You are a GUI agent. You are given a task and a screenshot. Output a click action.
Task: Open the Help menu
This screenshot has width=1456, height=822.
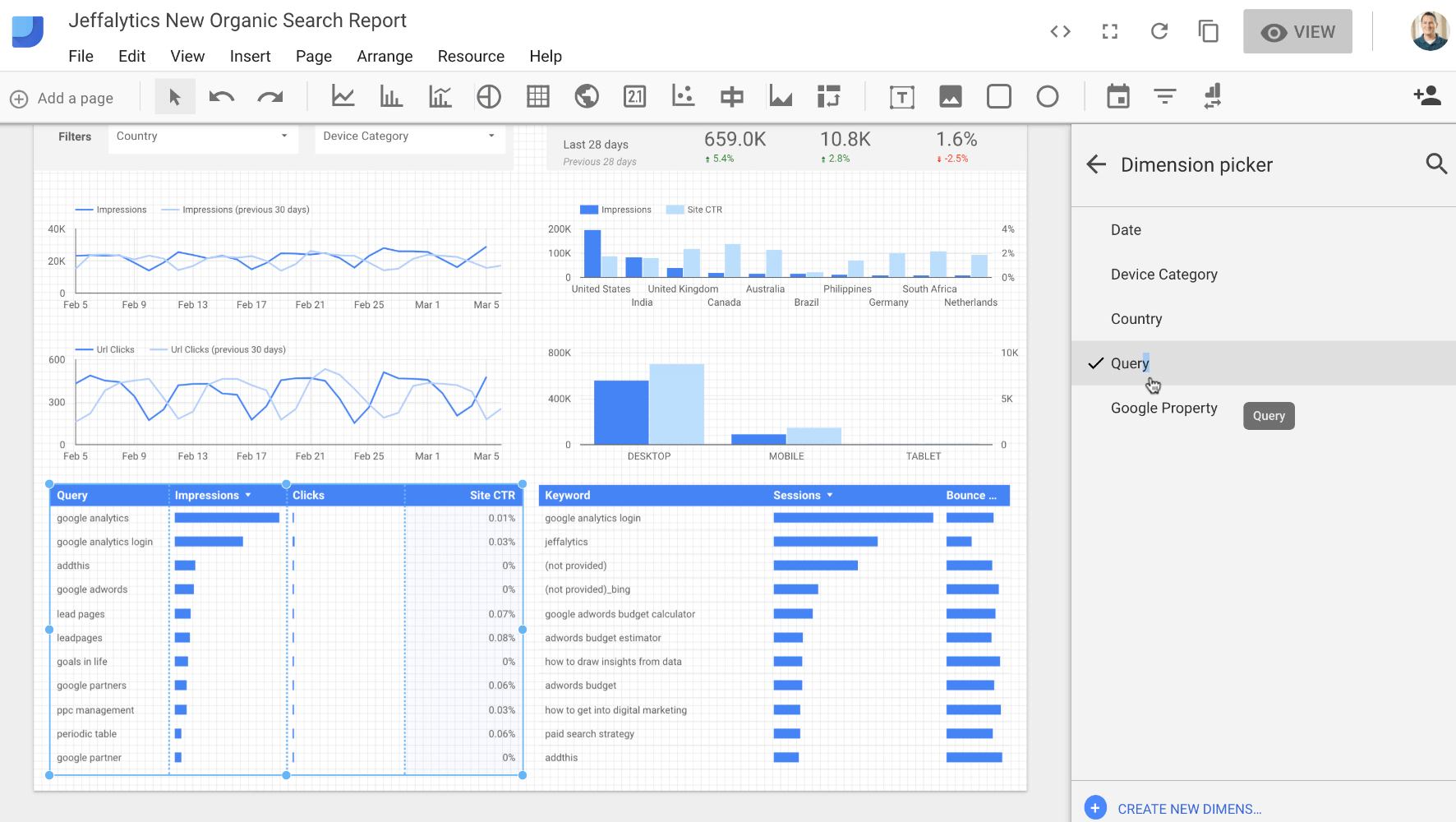click(x=546, y=56)
